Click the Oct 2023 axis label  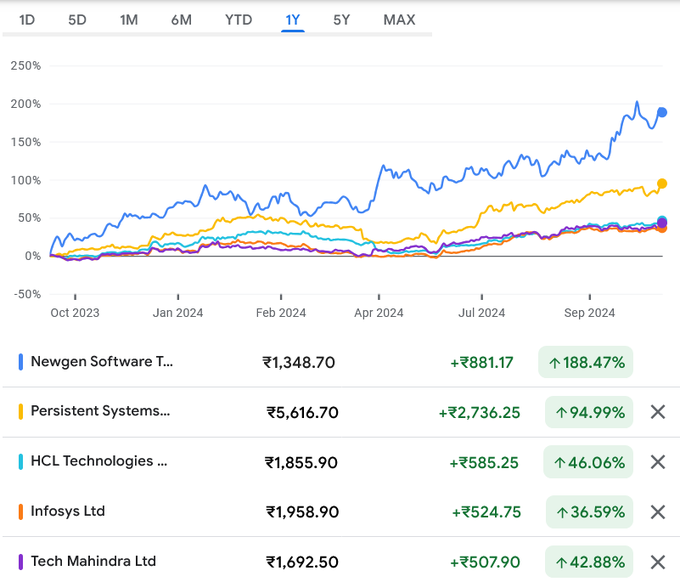tap(75, 313)
